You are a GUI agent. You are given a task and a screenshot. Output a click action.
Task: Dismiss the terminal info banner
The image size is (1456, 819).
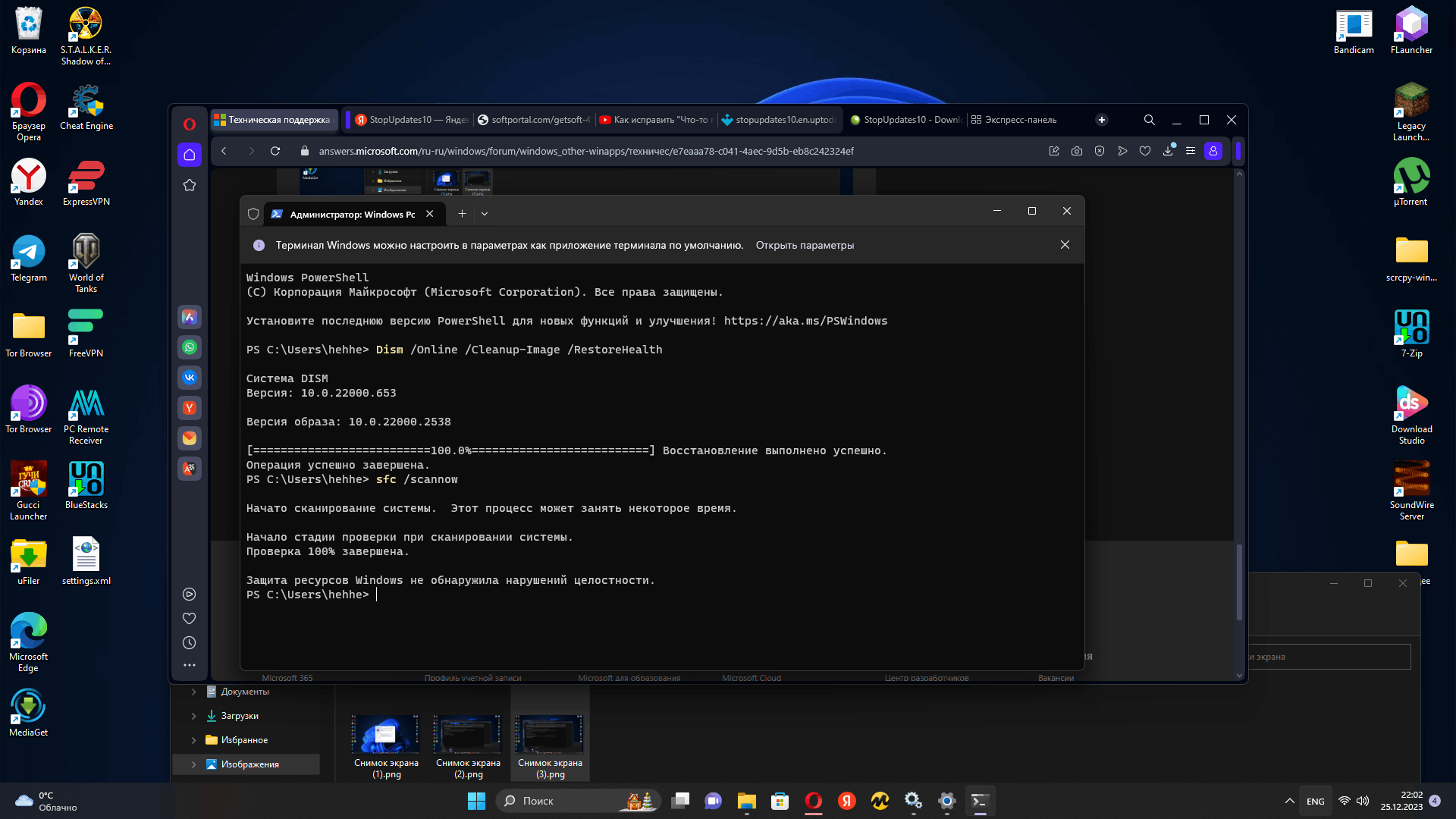[1065, 245]
